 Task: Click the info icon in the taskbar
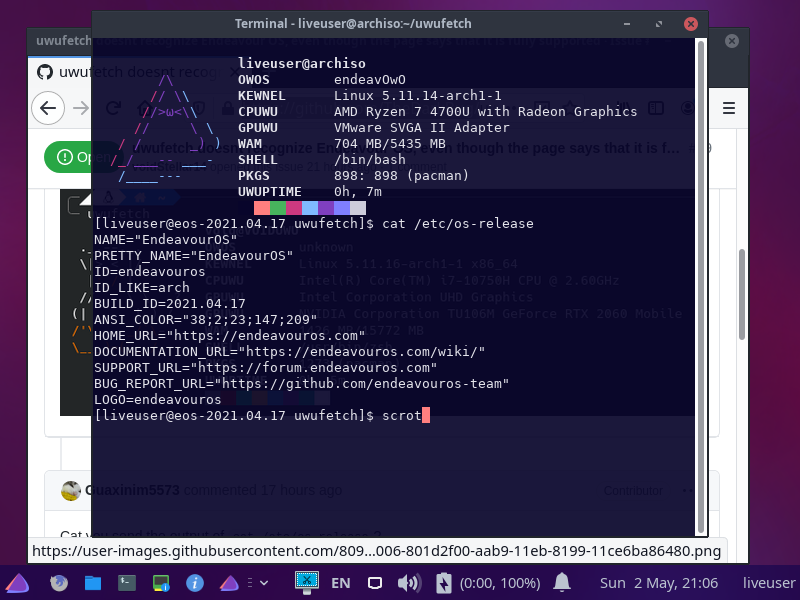(195, 583)
